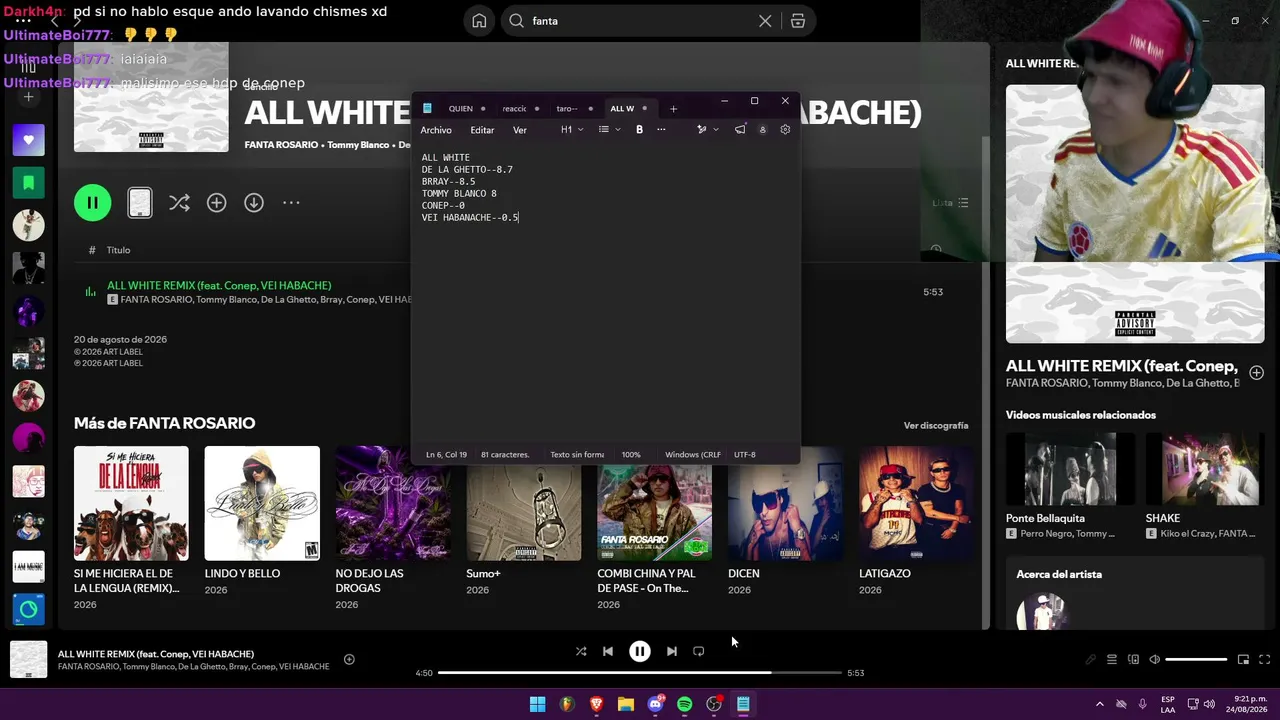Play the Ponte Bellaquita music video
Image resolution: width=1280 pixels, height=720 pixels.
click(x=1070, y=469)
